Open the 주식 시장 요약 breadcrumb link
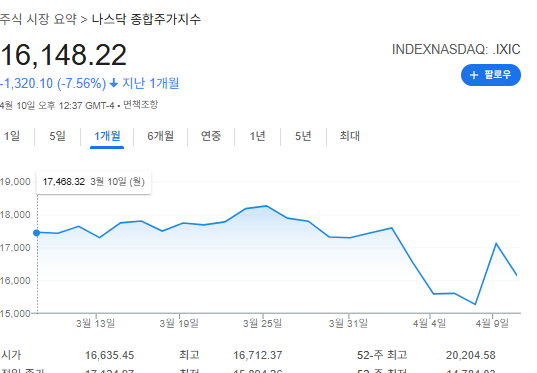This screenshot has width=537, height=373. click(x=38, y=19)
